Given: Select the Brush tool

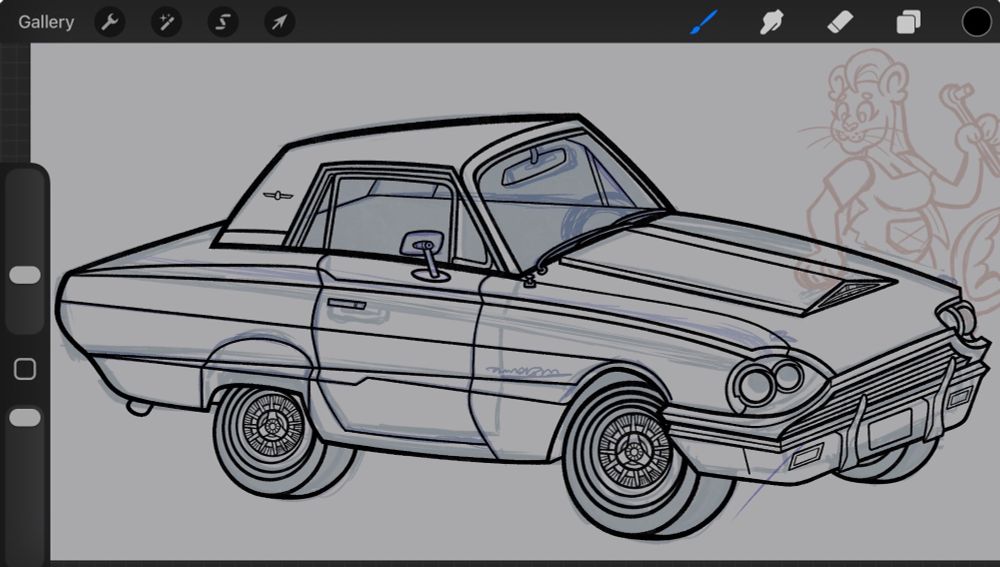Looking at the screenshot, I should point(705,22).
